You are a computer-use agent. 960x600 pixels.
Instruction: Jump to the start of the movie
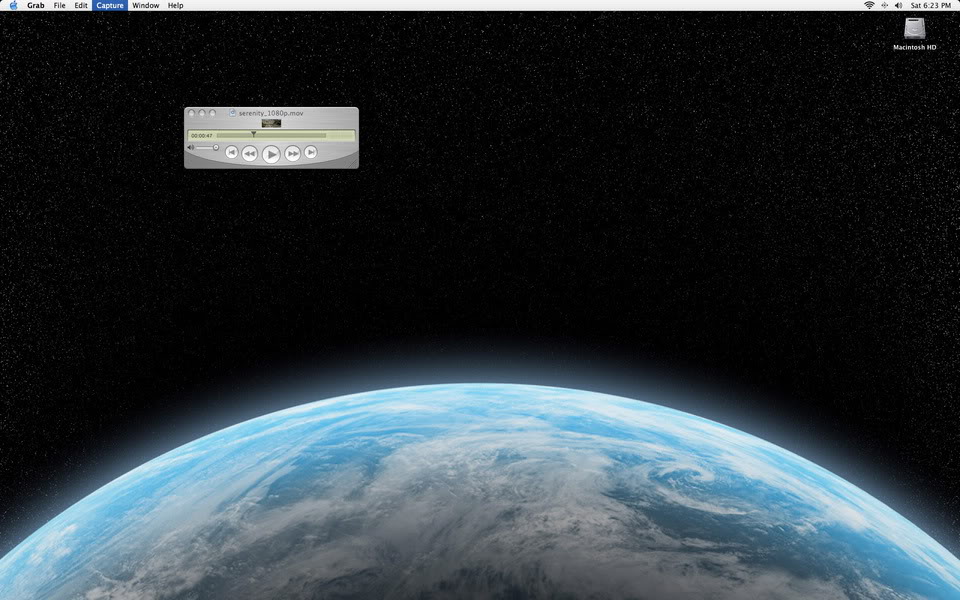coord(231,152)
